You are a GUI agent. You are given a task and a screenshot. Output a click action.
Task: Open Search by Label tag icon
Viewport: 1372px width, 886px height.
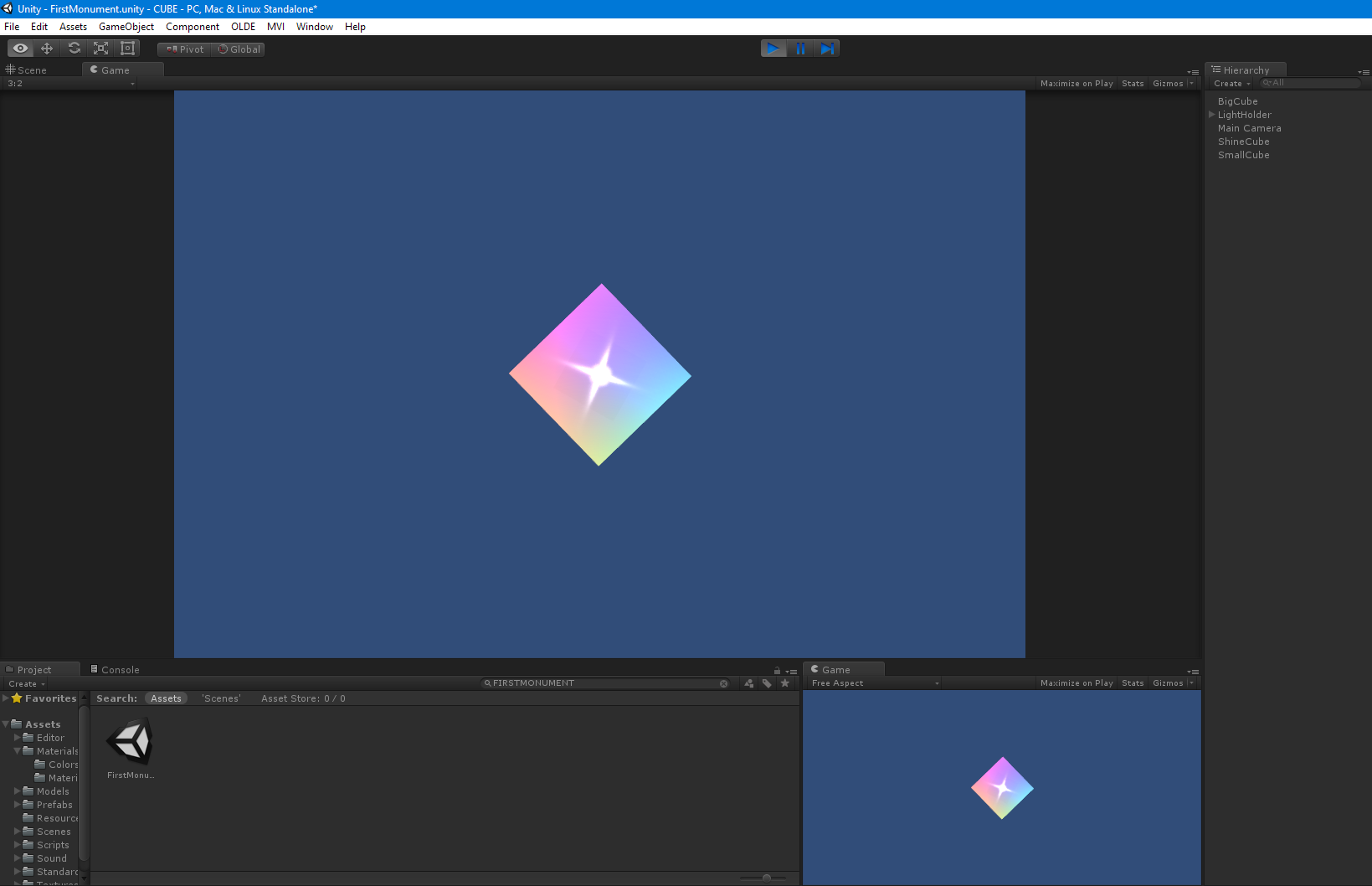point(767,683)
